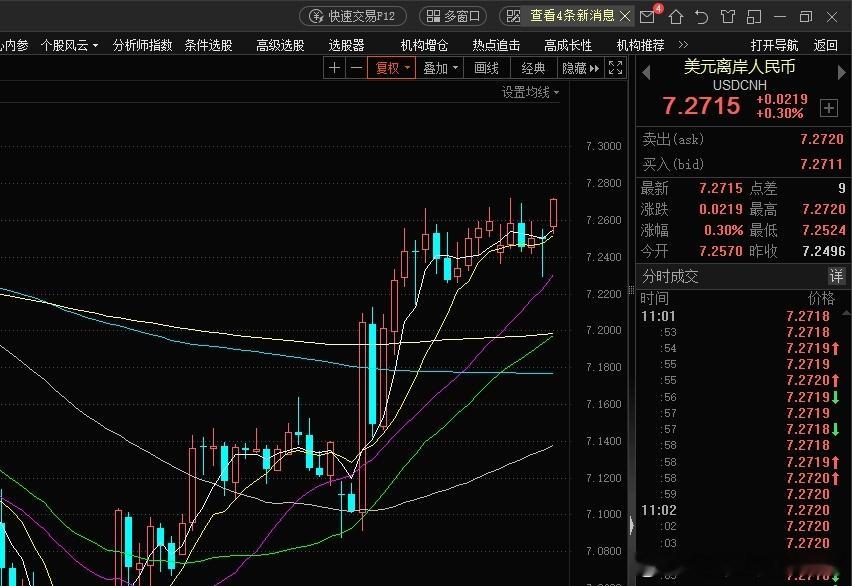This screenshot has width=852, height=586.
Task: Go to next instrument with right arrow
Action: [842, 72]
